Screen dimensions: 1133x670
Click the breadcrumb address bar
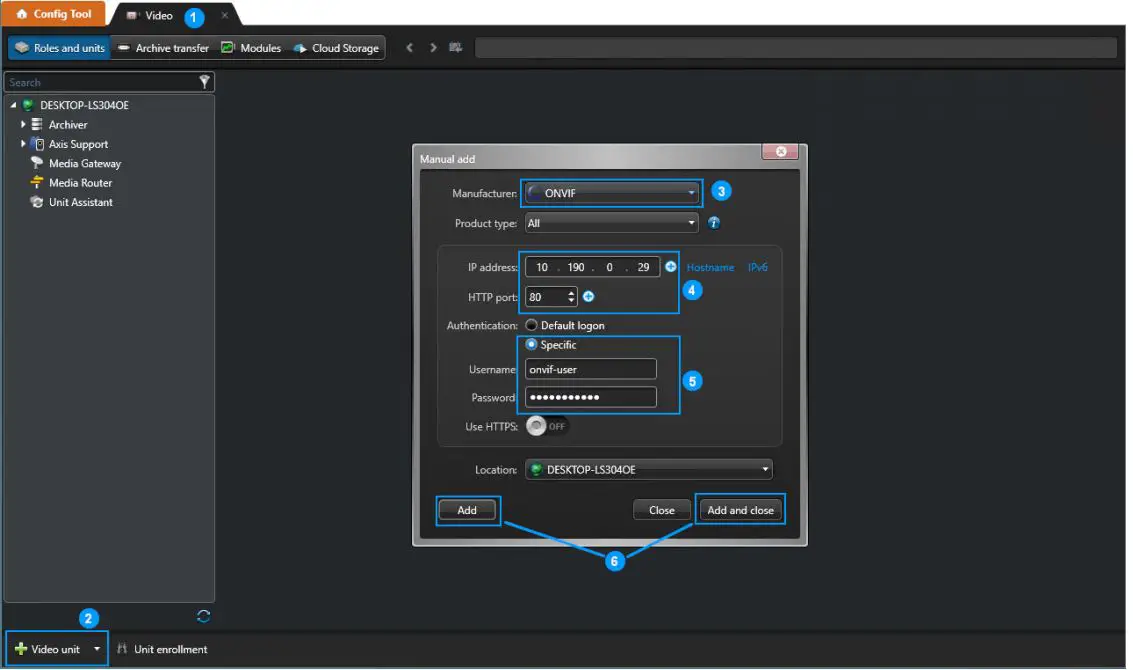click(796, 48)
